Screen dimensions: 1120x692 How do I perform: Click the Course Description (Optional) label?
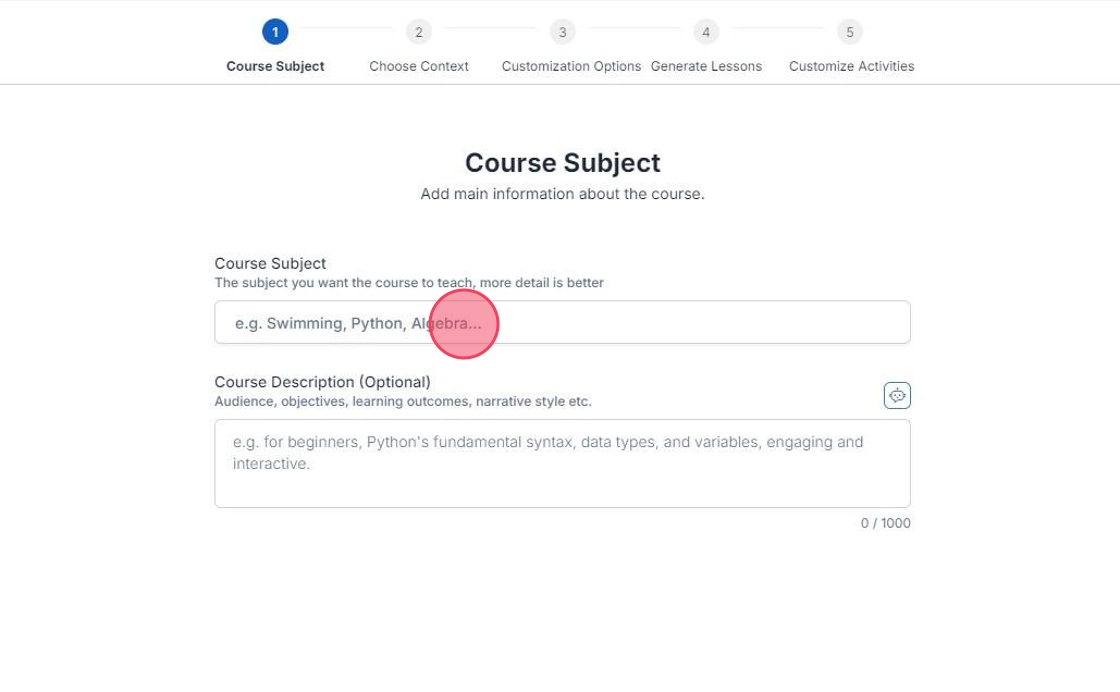[x=322, y=382]
